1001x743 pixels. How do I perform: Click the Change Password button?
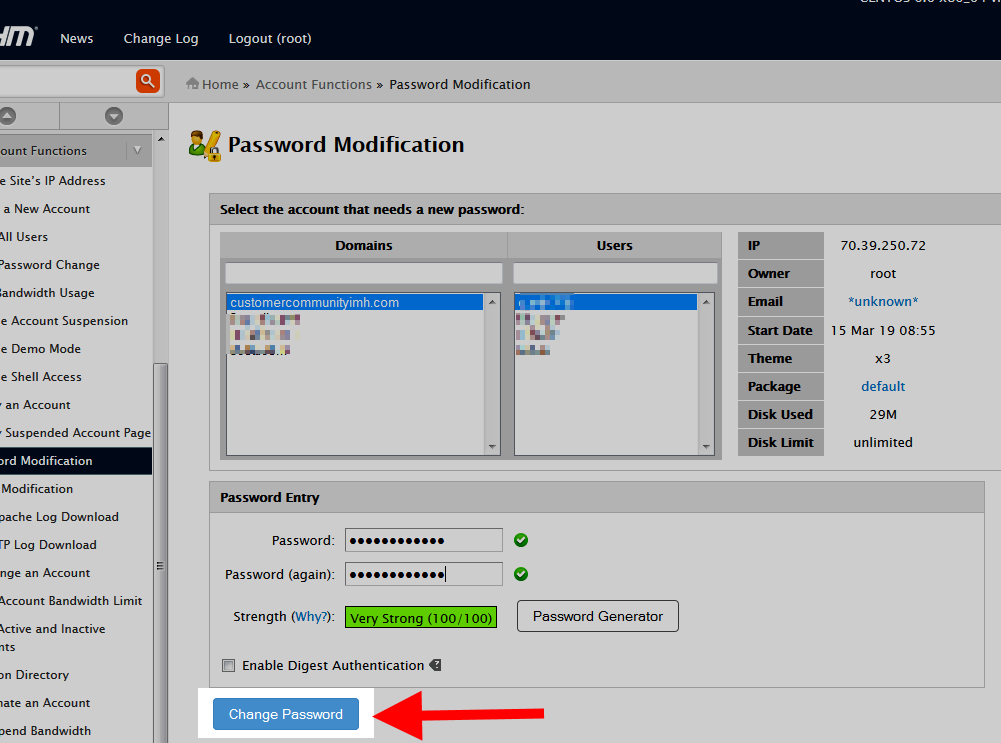(285, 714)
